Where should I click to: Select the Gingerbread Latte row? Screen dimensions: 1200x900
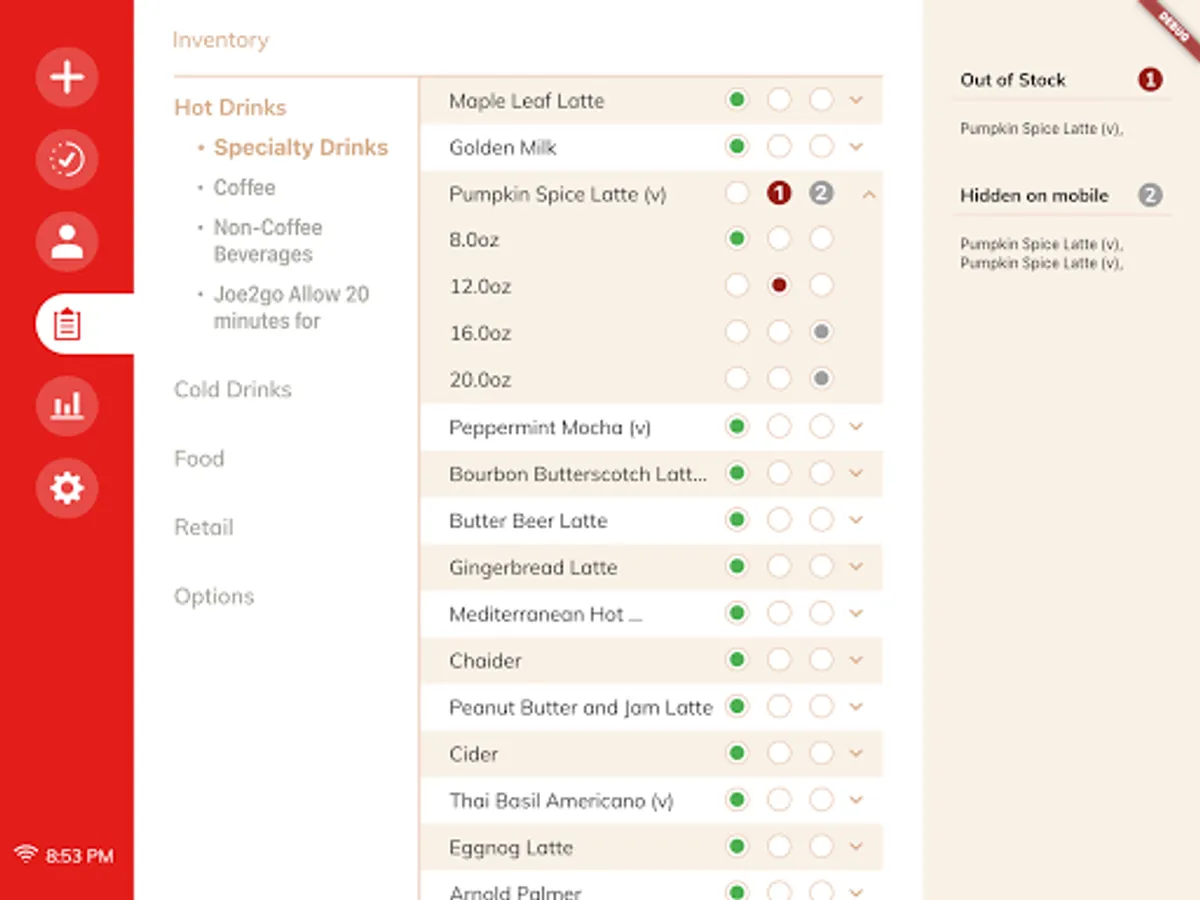click(x=533, y=567)
